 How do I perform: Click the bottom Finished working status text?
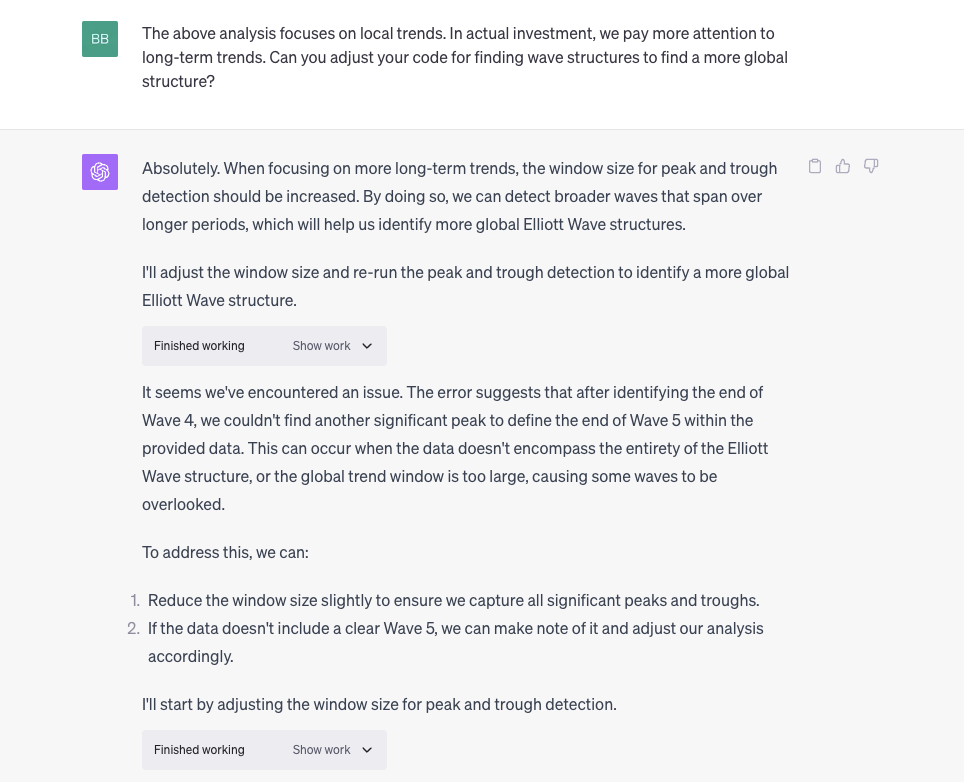click(x=199, y=750)
